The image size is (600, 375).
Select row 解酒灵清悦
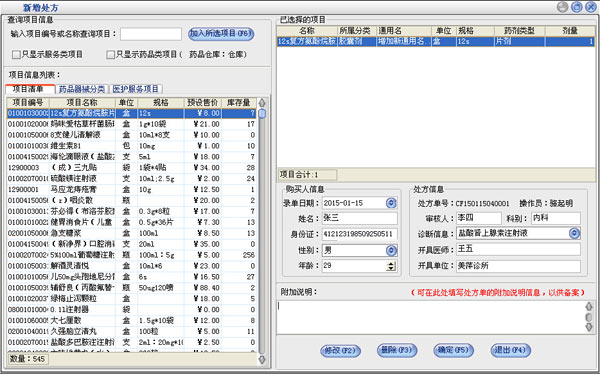[x=131, y=266]
